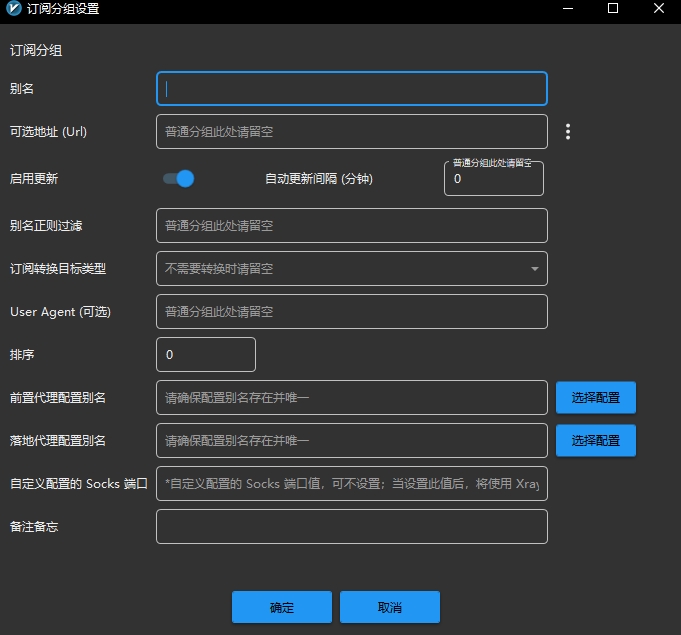Click the 别名 text field

(x=352, y=89)
